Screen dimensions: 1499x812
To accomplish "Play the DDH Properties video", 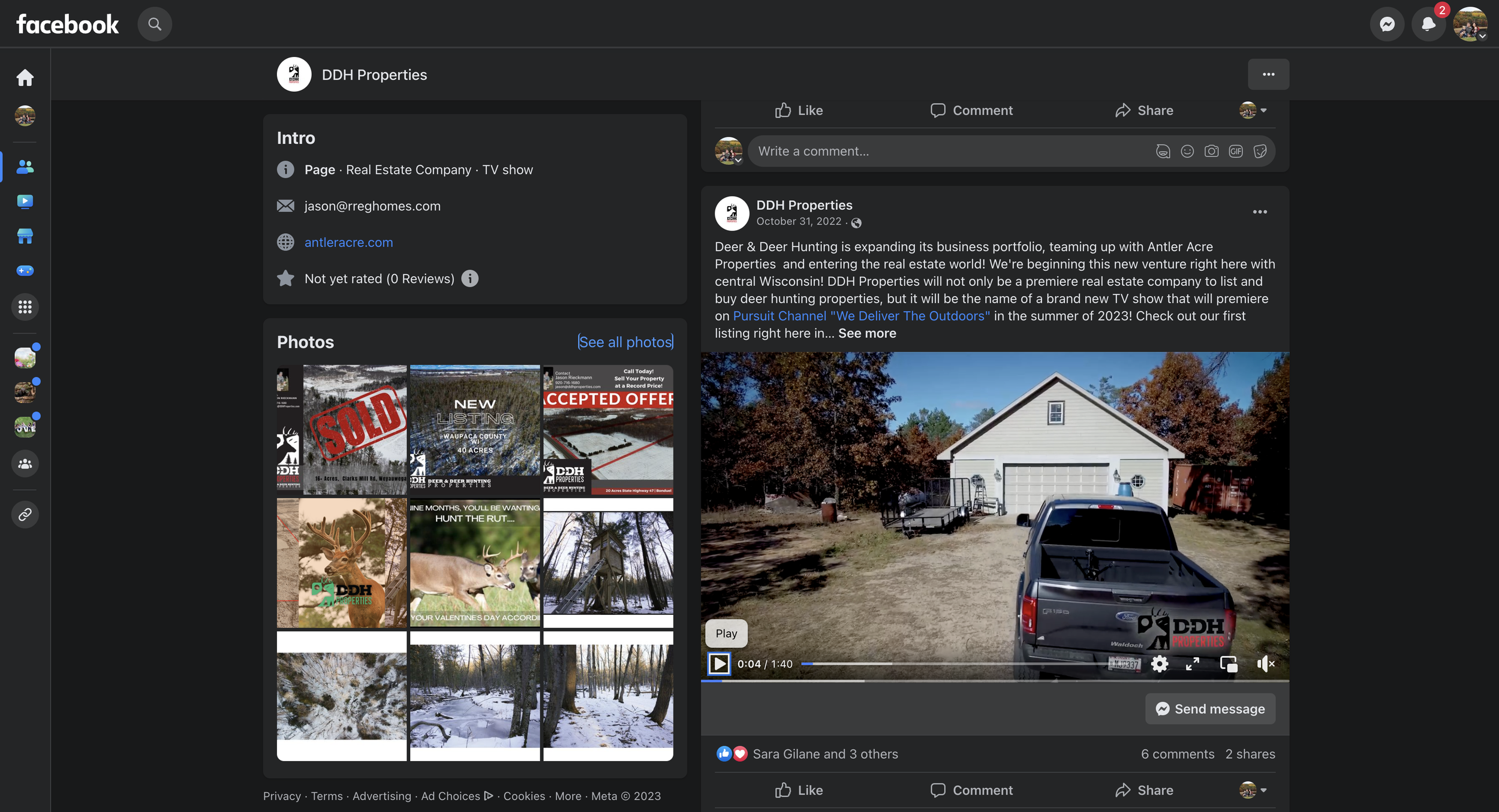I will [x=719, y=664].
